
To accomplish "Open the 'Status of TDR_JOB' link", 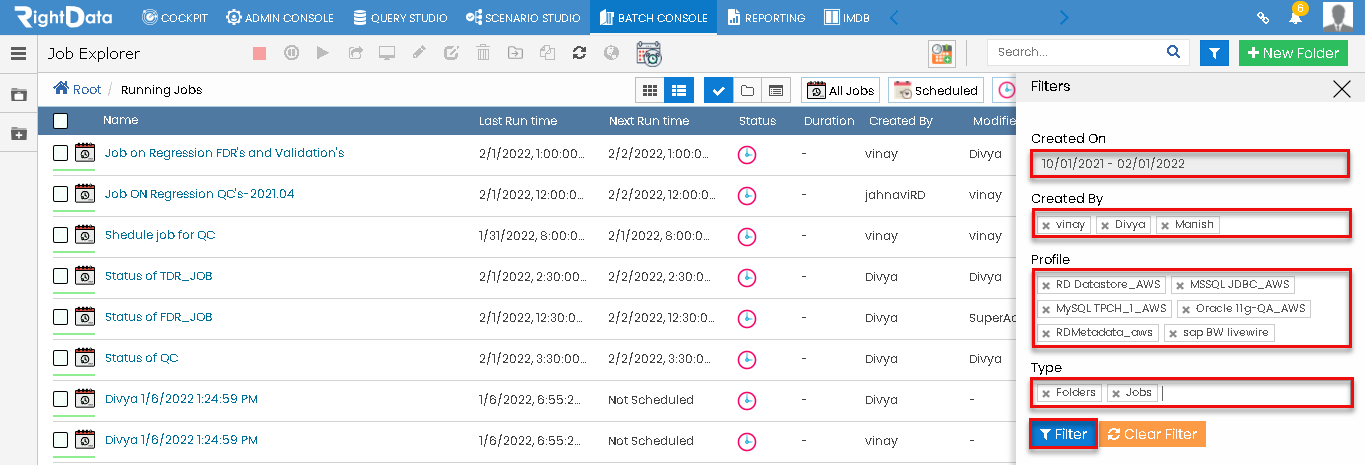I will pyautogui.click(x=158, y=276).
